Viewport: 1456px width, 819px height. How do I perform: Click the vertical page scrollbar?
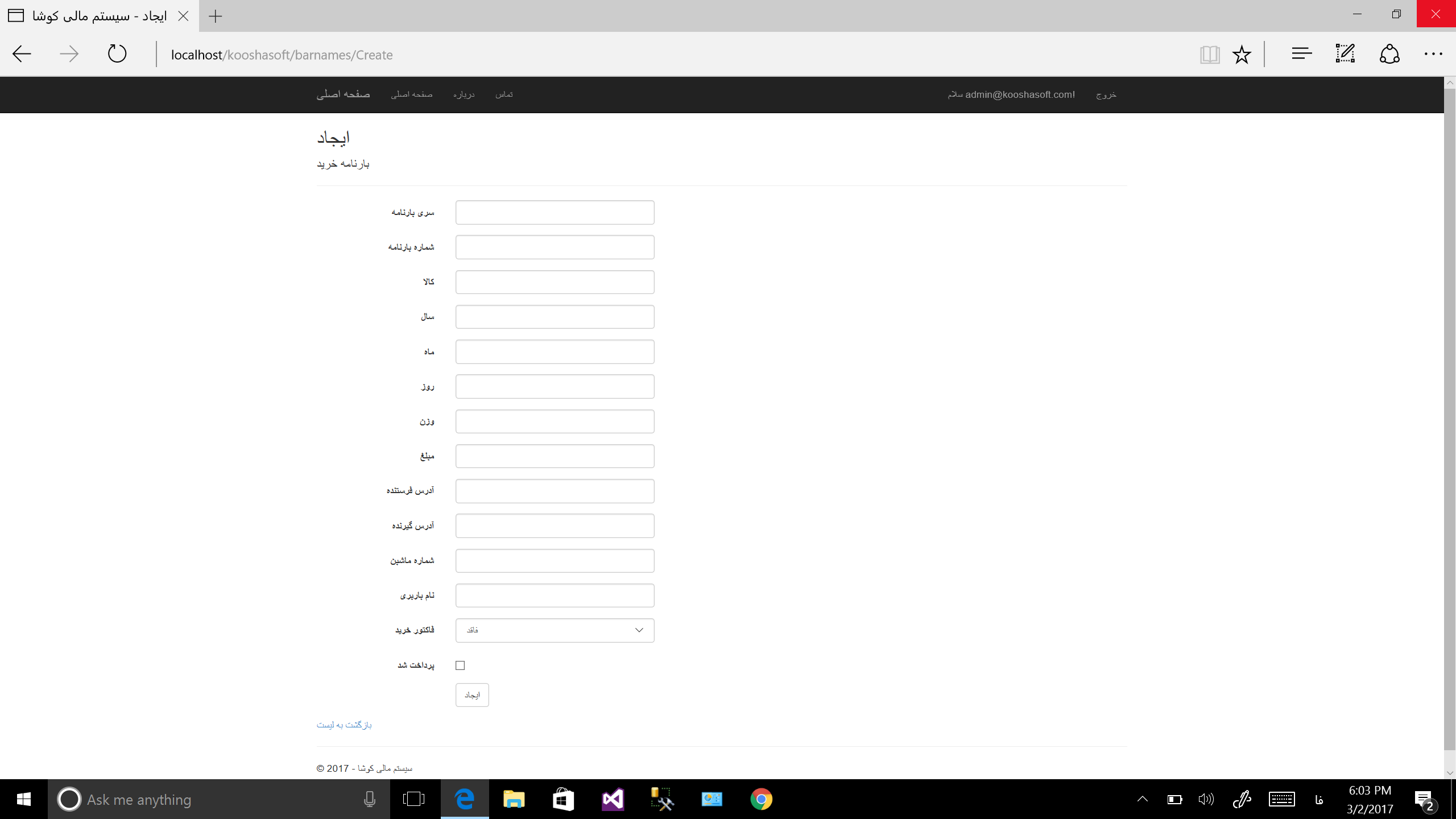(x=1450, y=419)
